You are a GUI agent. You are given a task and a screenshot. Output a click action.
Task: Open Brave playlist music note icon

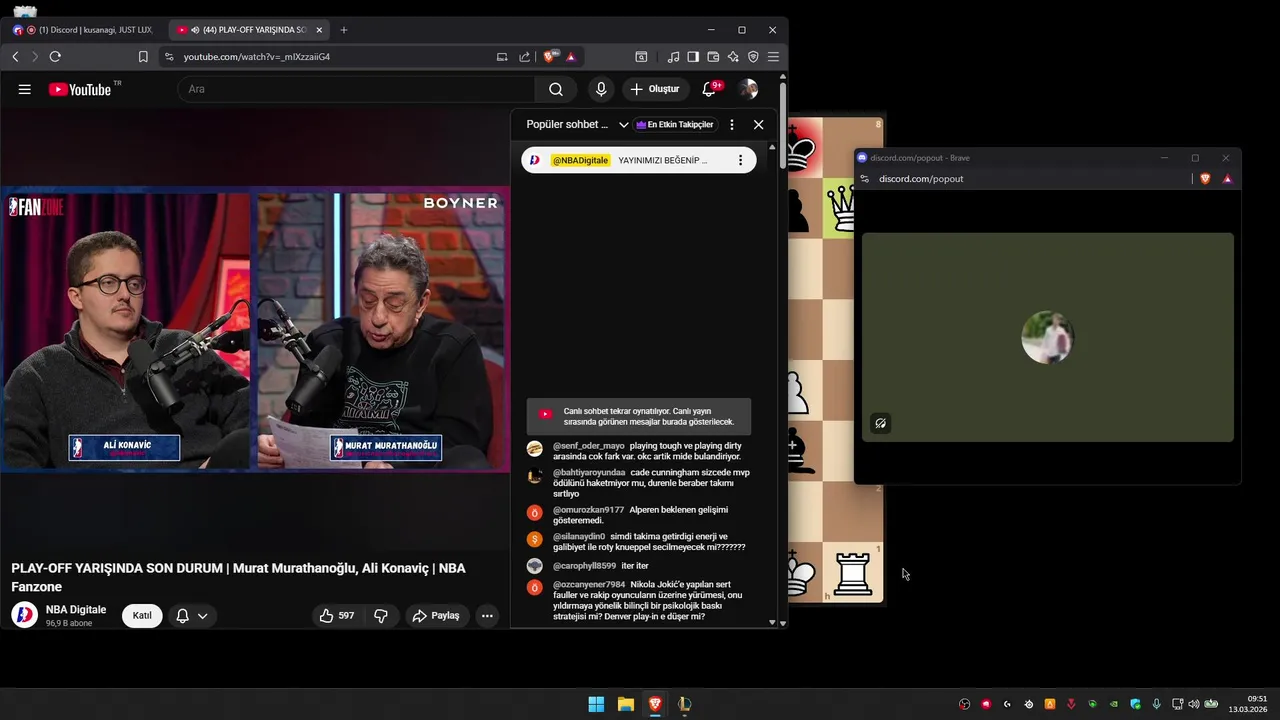coord(673,57)
